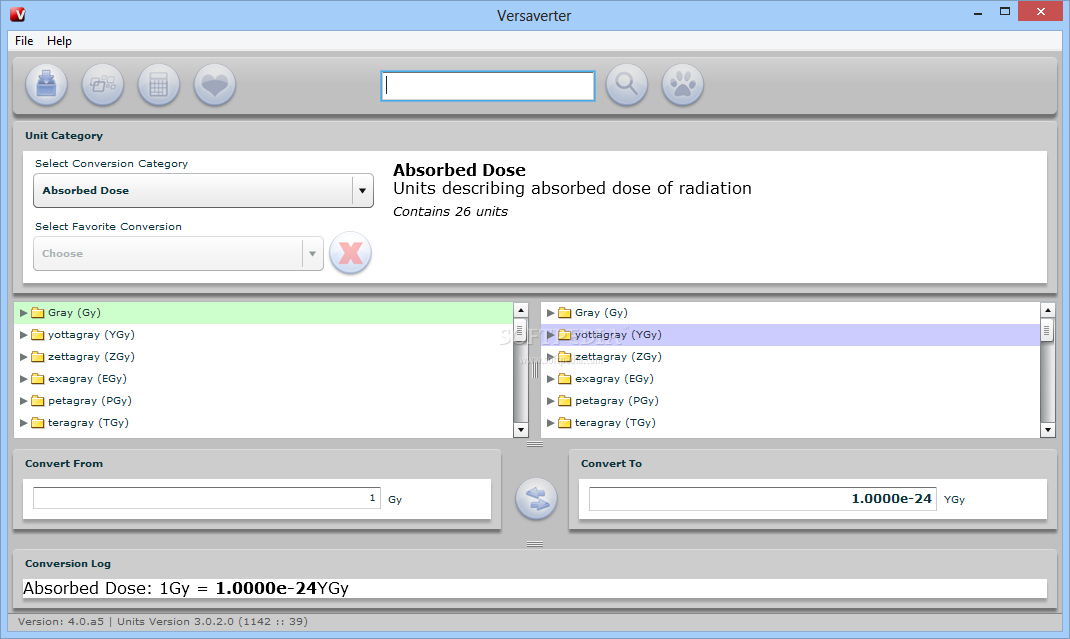
Task: Click the overlapping windows toolbar icon
Action: click(102, 85)
